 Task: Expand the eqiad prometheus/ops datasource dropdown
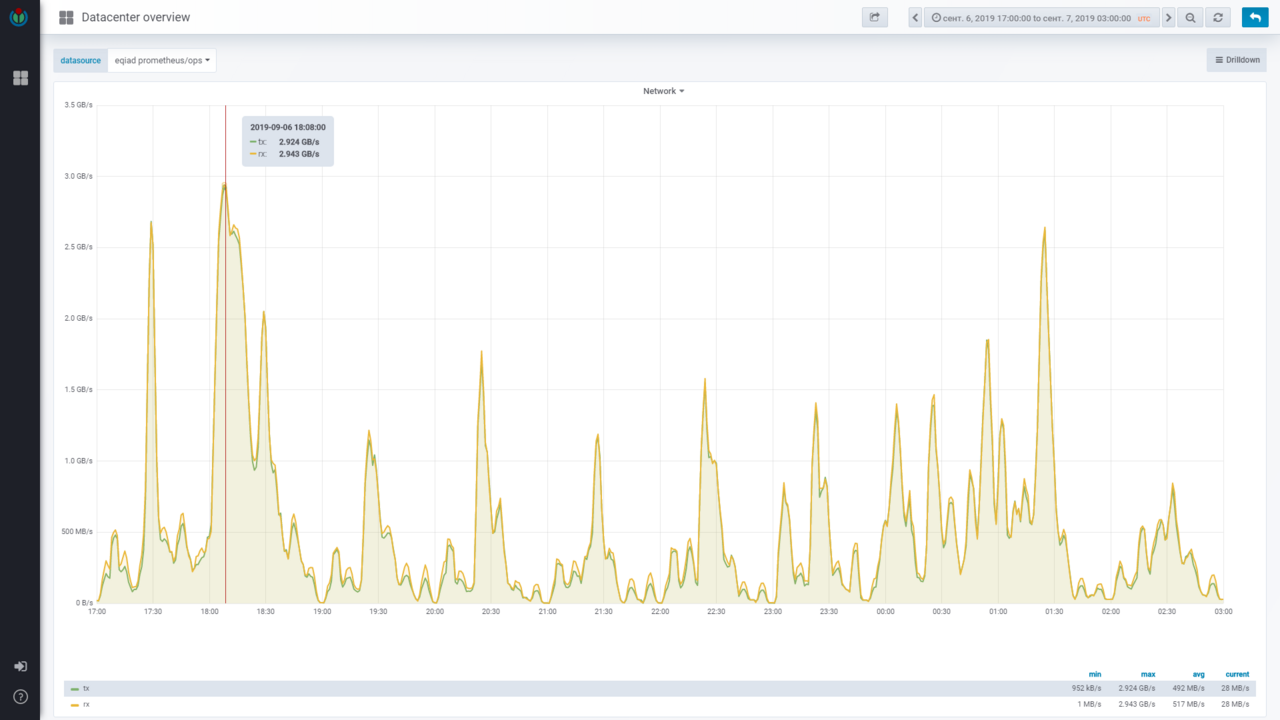click(x=162, y=60)
